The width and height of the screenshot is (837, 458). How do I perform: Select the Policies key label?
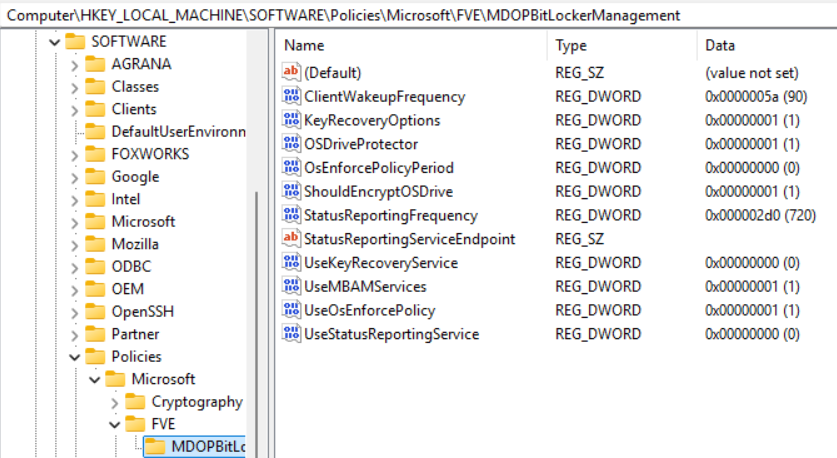tap(136, 357)
